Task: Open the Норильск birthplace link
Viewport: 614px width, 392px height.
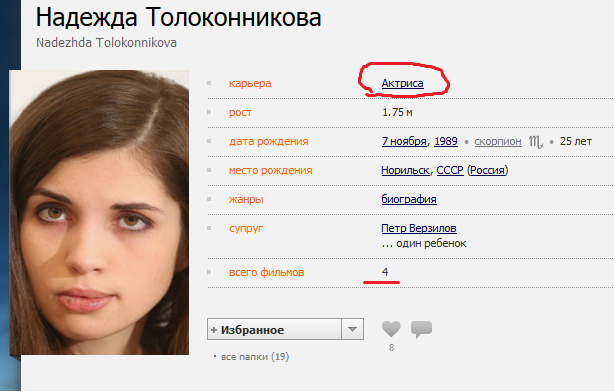Action: pyautogui.click(x=405, y=170)
